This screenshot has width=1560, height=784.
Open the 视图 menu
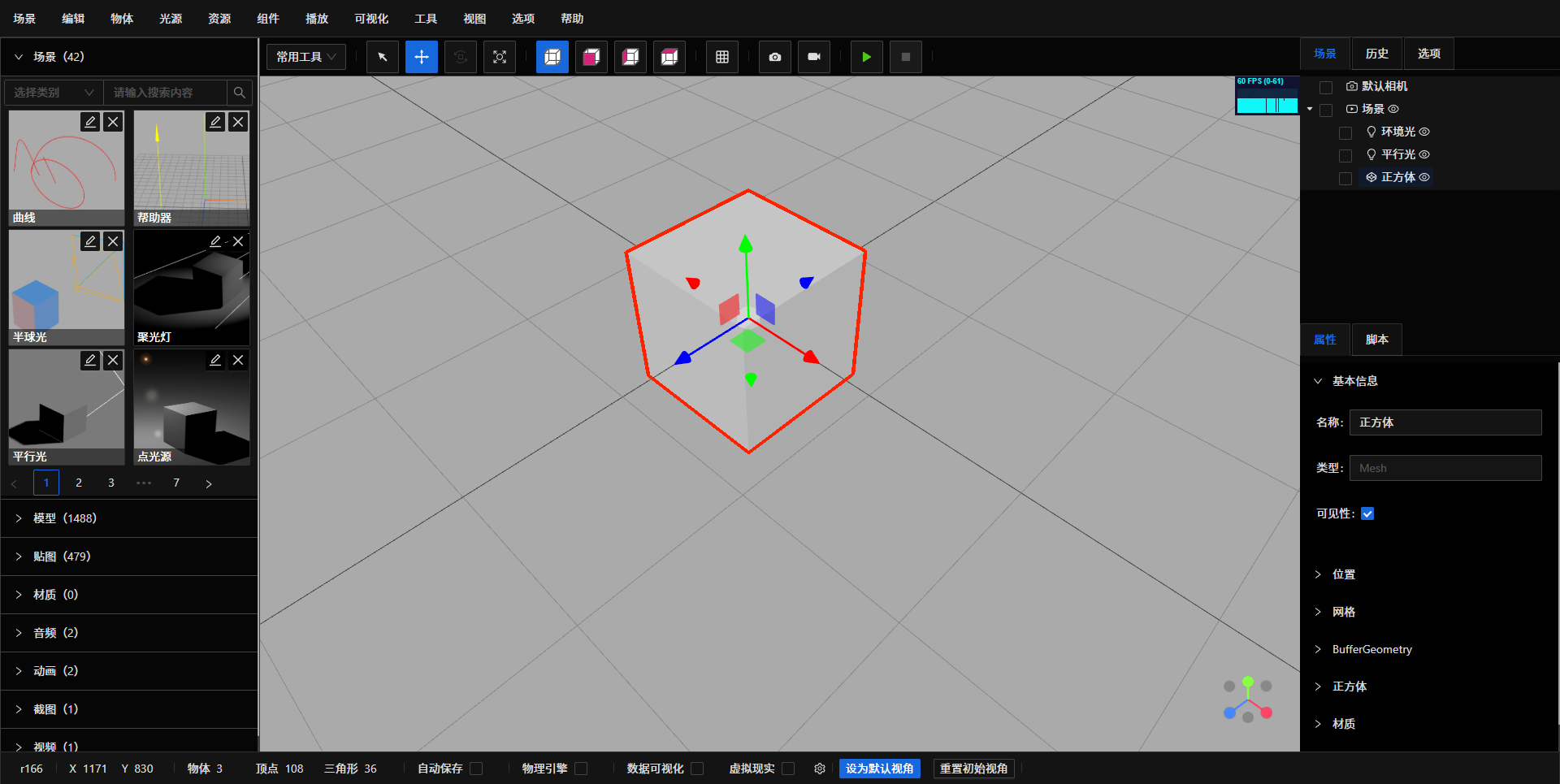(x=474, y=18)
